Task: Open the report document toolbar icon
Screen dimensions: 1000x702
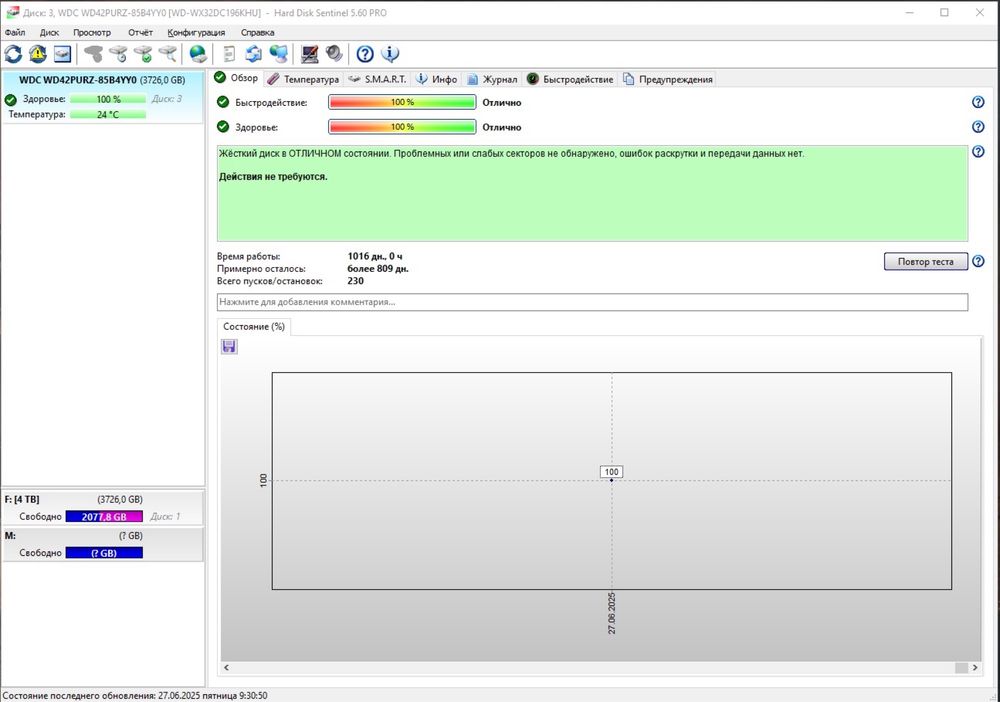Action: coord(229,54)
